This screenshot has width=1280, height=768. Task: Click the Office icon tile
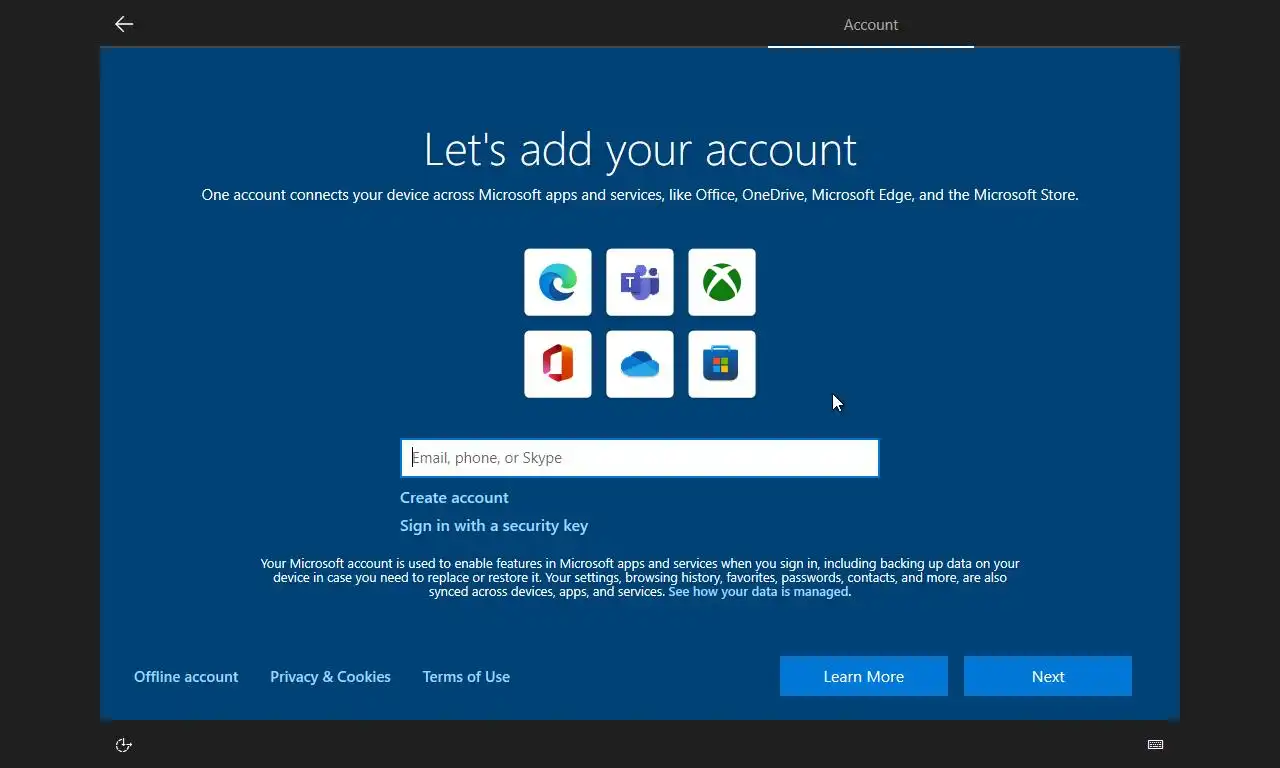pyautogui.click(x=558, y=364)
